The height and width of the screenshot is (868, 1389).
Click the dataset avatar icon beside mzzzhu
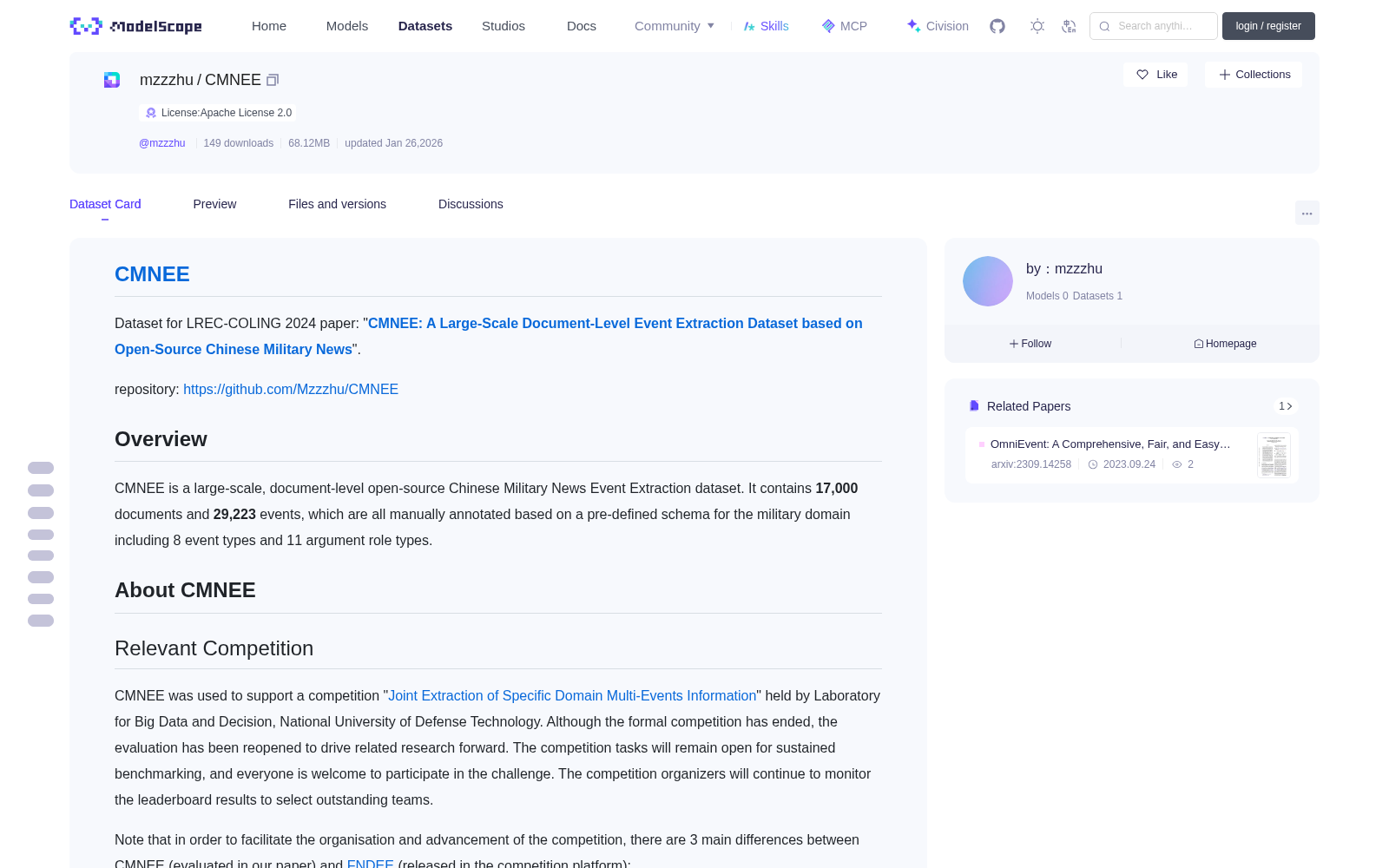[x=112, y=80]
